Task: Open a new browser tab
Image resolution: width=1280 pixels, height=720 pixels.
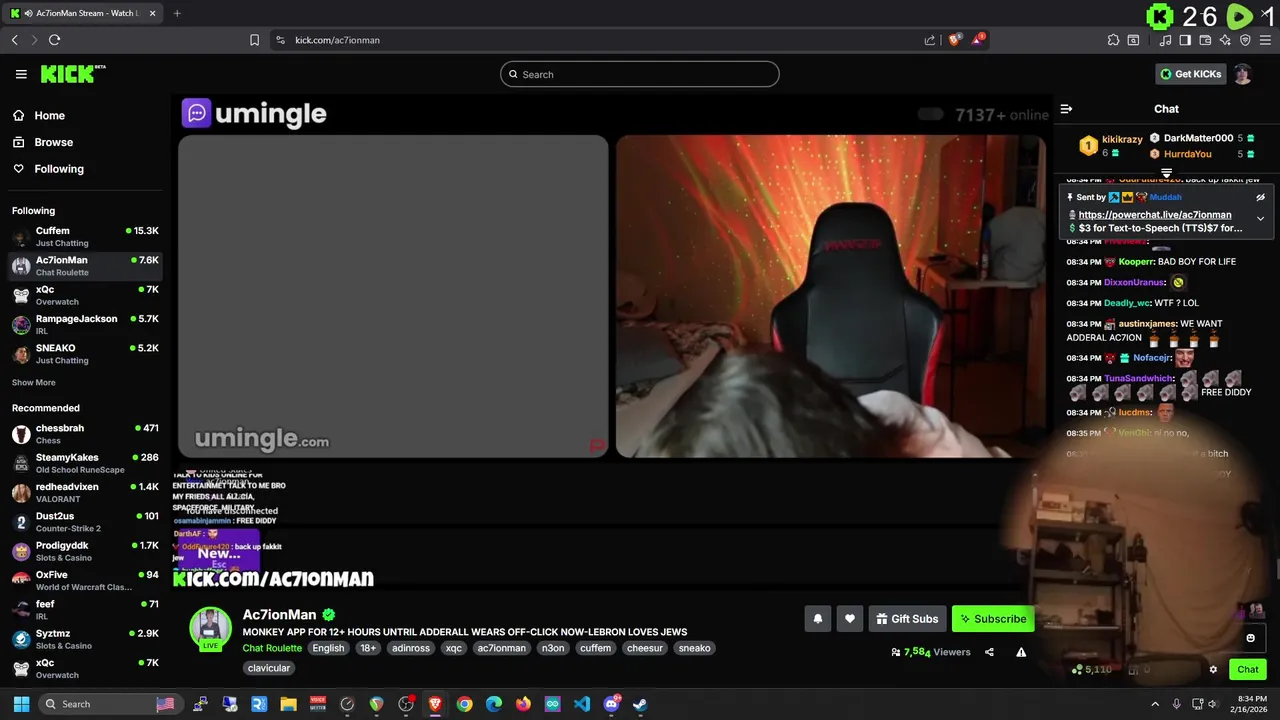Action: click(x=177, y=13)
